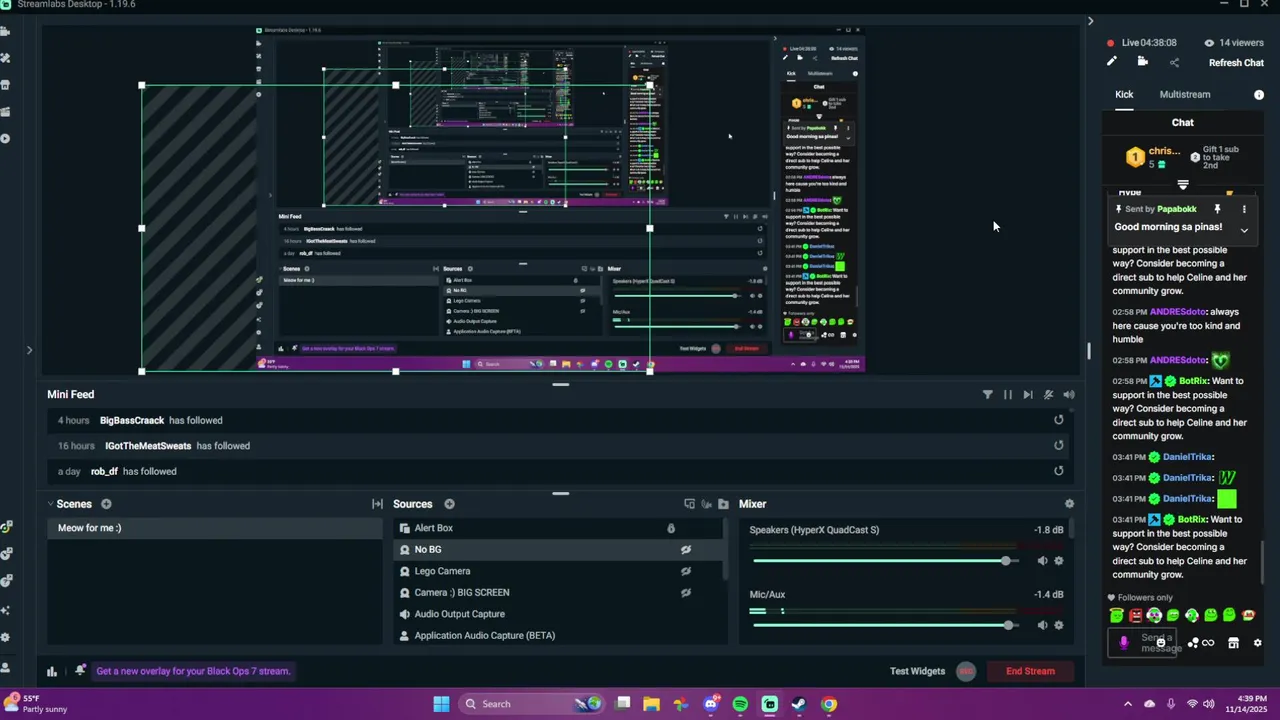
Task: Add a new scene with the plus icon
Action: click(x=106, y=504)
